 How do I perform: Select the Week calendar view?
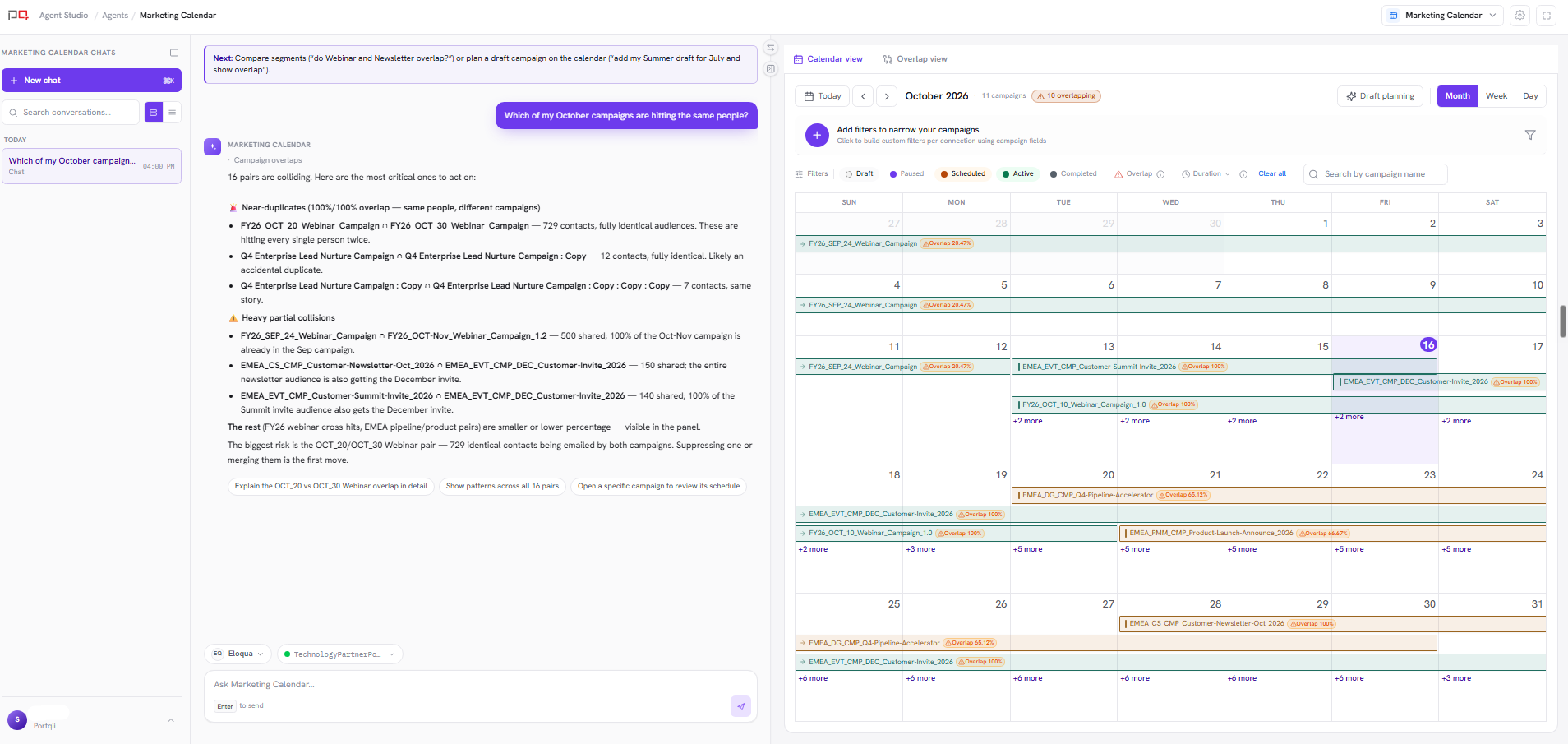tap(1497, 96)
